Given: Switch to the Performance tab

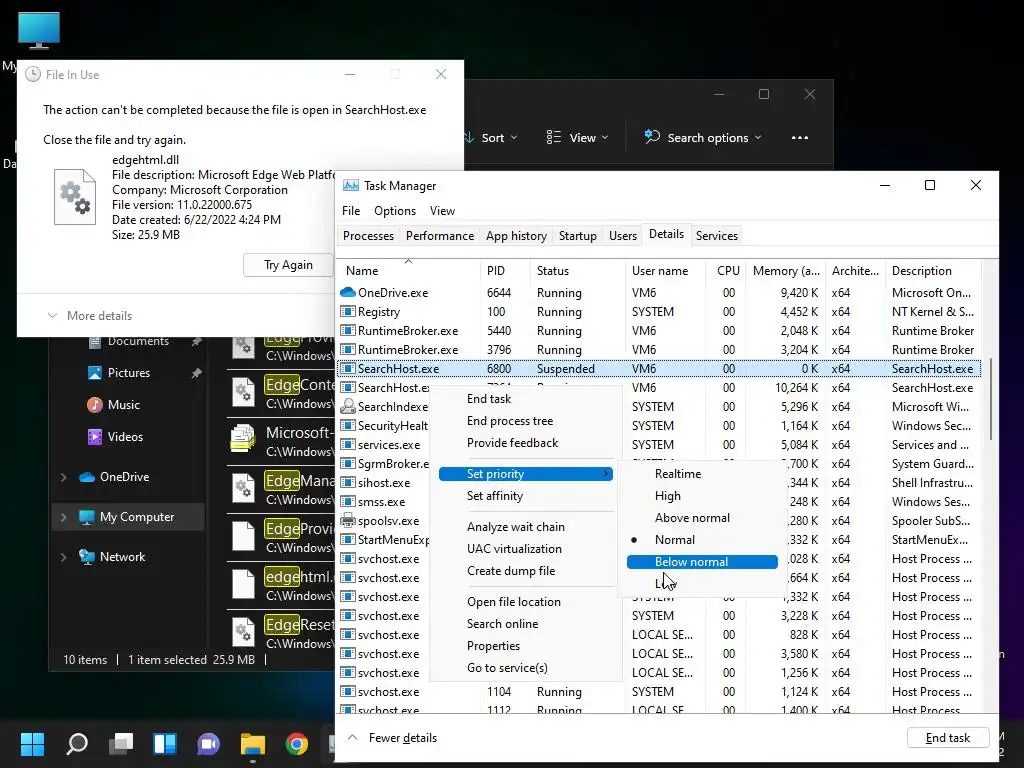Looking at the screenshot, I should tap(440, 236).
